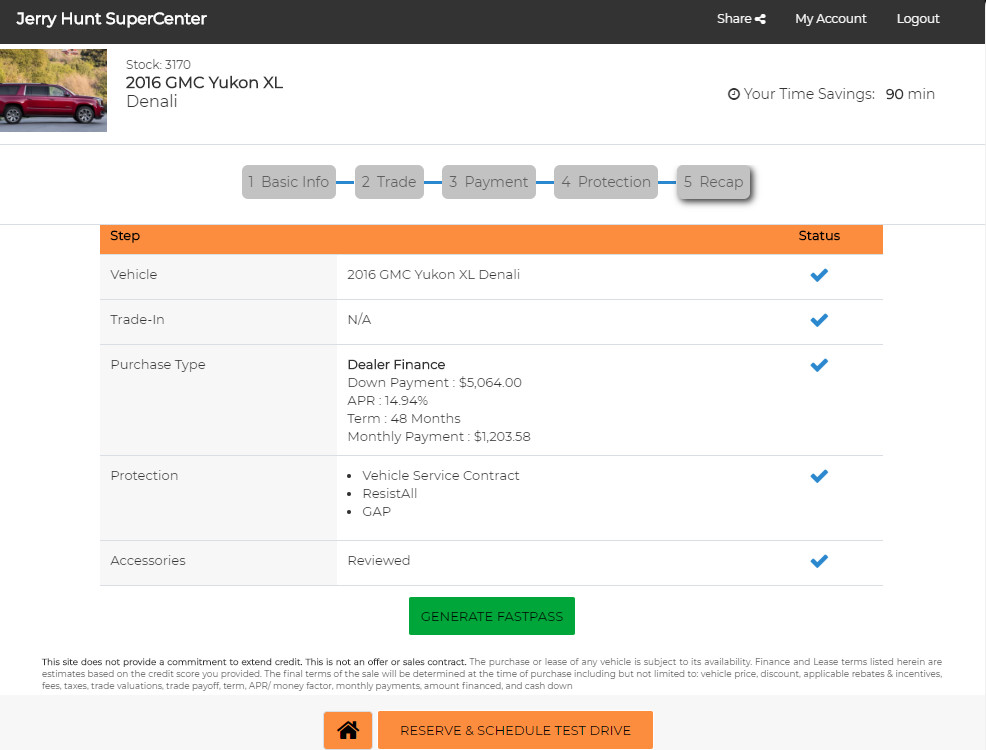Click the Purchase Type step label
The height and width of the screenshot is (750, 986).
[x=158, y=365]
